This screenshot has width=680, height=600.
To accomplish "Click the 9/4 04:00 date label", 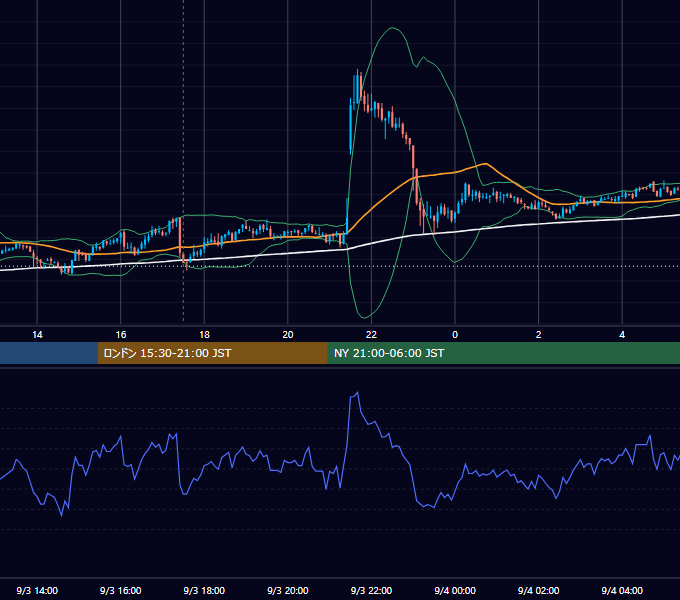I will tap(622, 590).
